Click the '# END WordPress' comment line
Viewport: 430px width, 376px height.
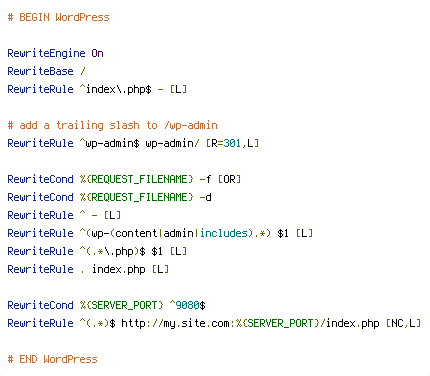click(x=52, y=359)
